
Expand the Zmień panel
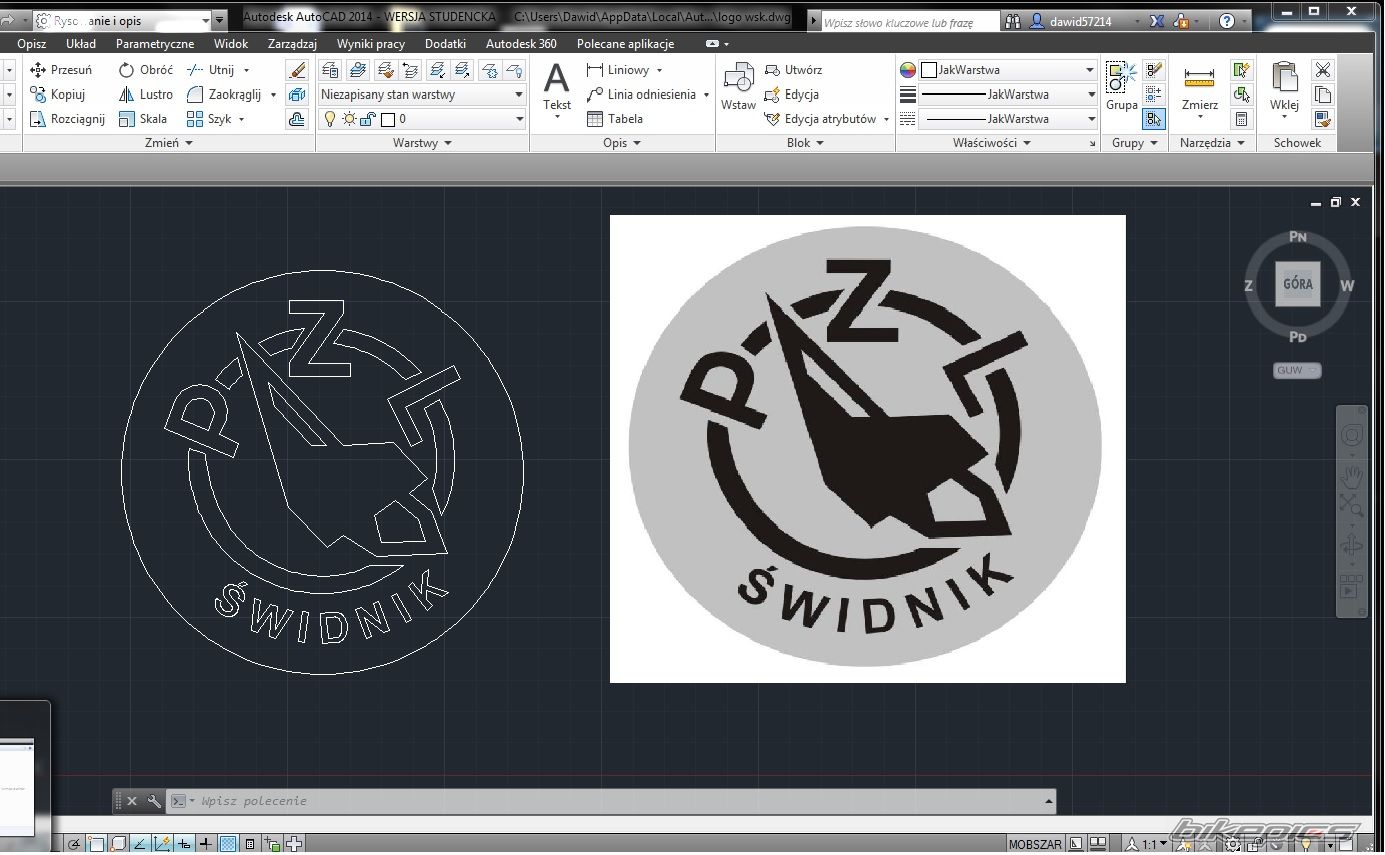[168, 143]
